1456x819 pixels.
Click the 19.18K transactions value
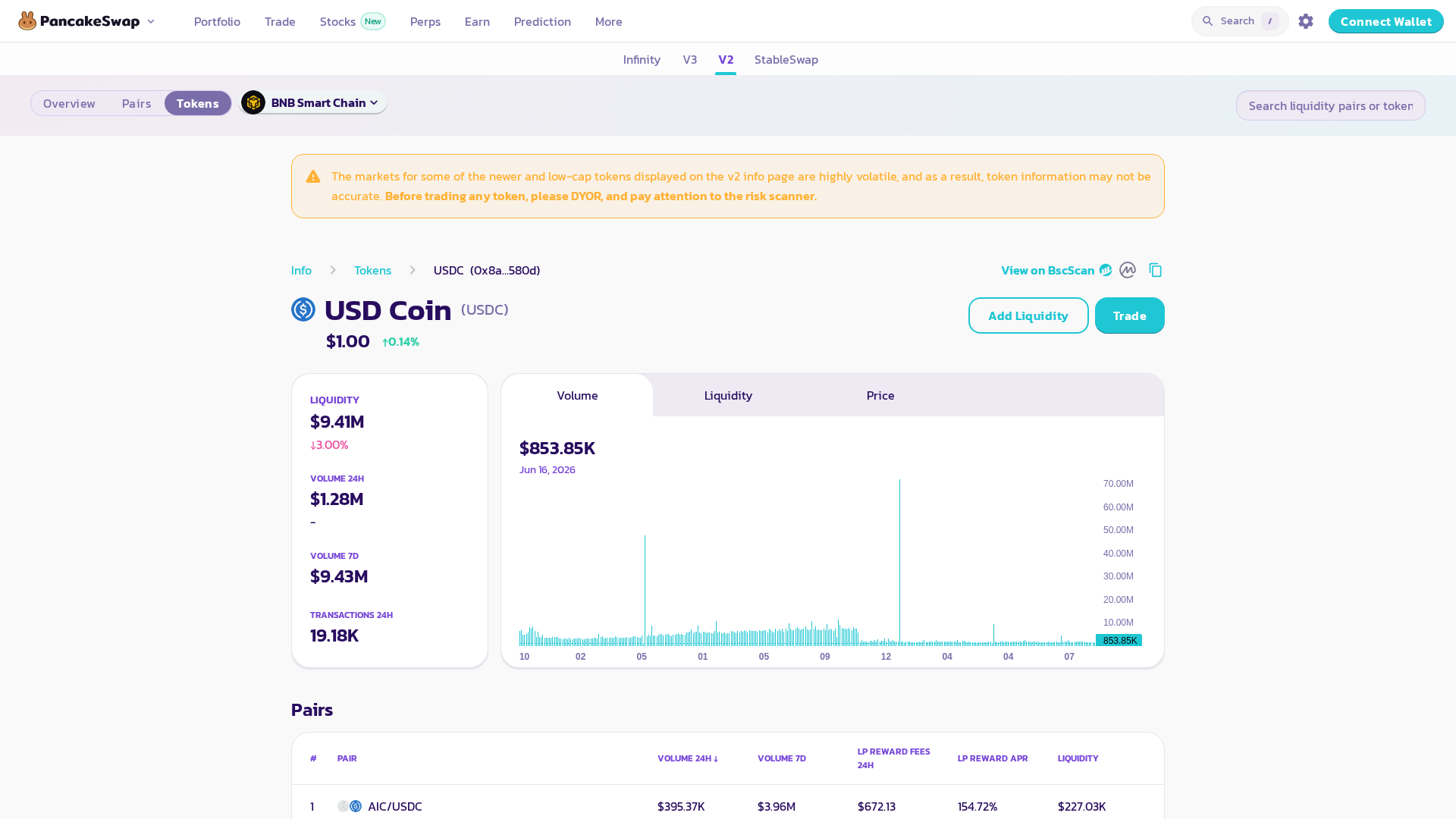tap(334, 635)
